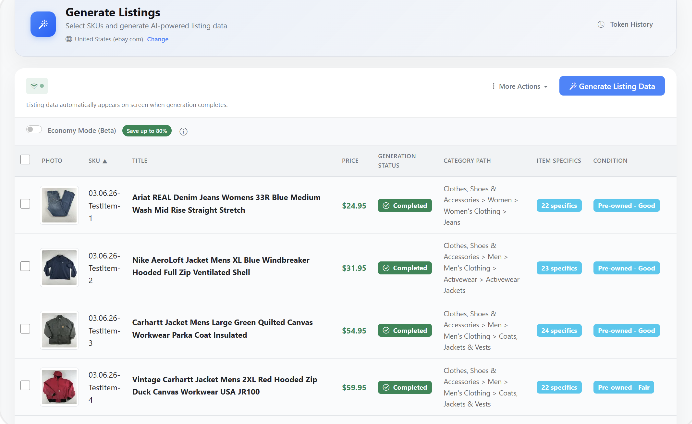The image size is (692, 424).
Task: Click the 24 specifics badge
Action: [559, 330]
